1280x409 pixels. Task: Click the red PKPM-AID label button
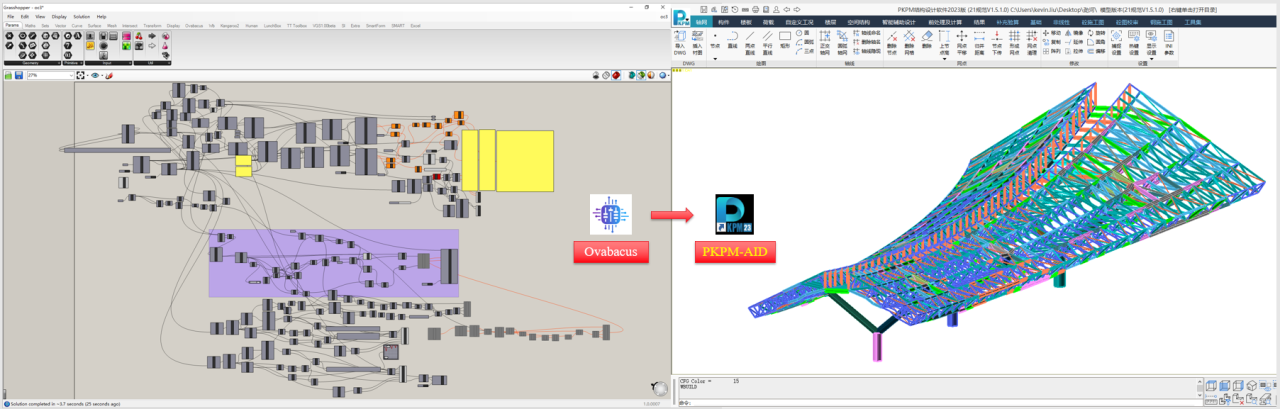pos(735,252)
